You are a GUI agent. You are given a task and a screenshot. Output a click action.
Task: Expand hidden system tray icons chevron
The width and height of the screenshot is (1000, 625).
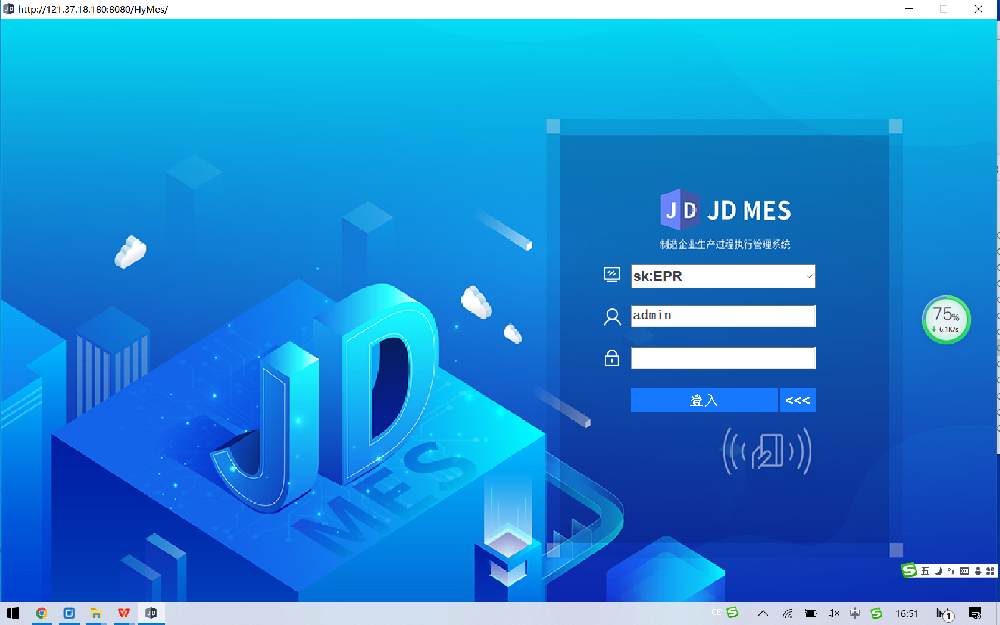(x=763, y=613)
